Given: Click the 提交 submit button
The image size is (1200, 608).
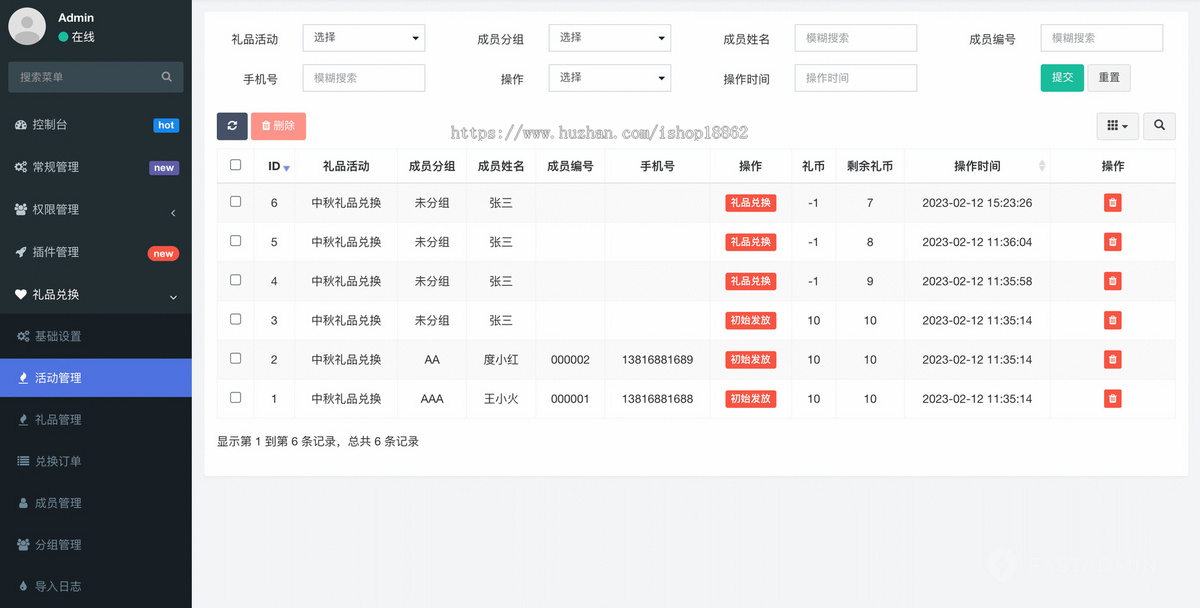Looking at the screenshot, I should pos(1061,77).
